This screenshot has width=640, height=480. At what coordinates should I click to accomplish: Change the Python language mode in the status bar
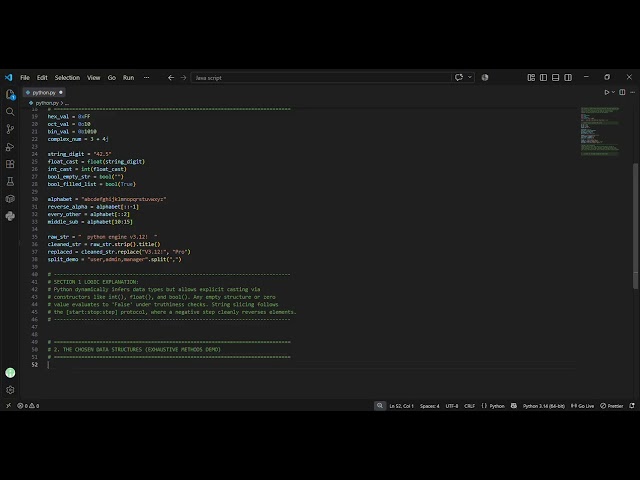[497, 406]
